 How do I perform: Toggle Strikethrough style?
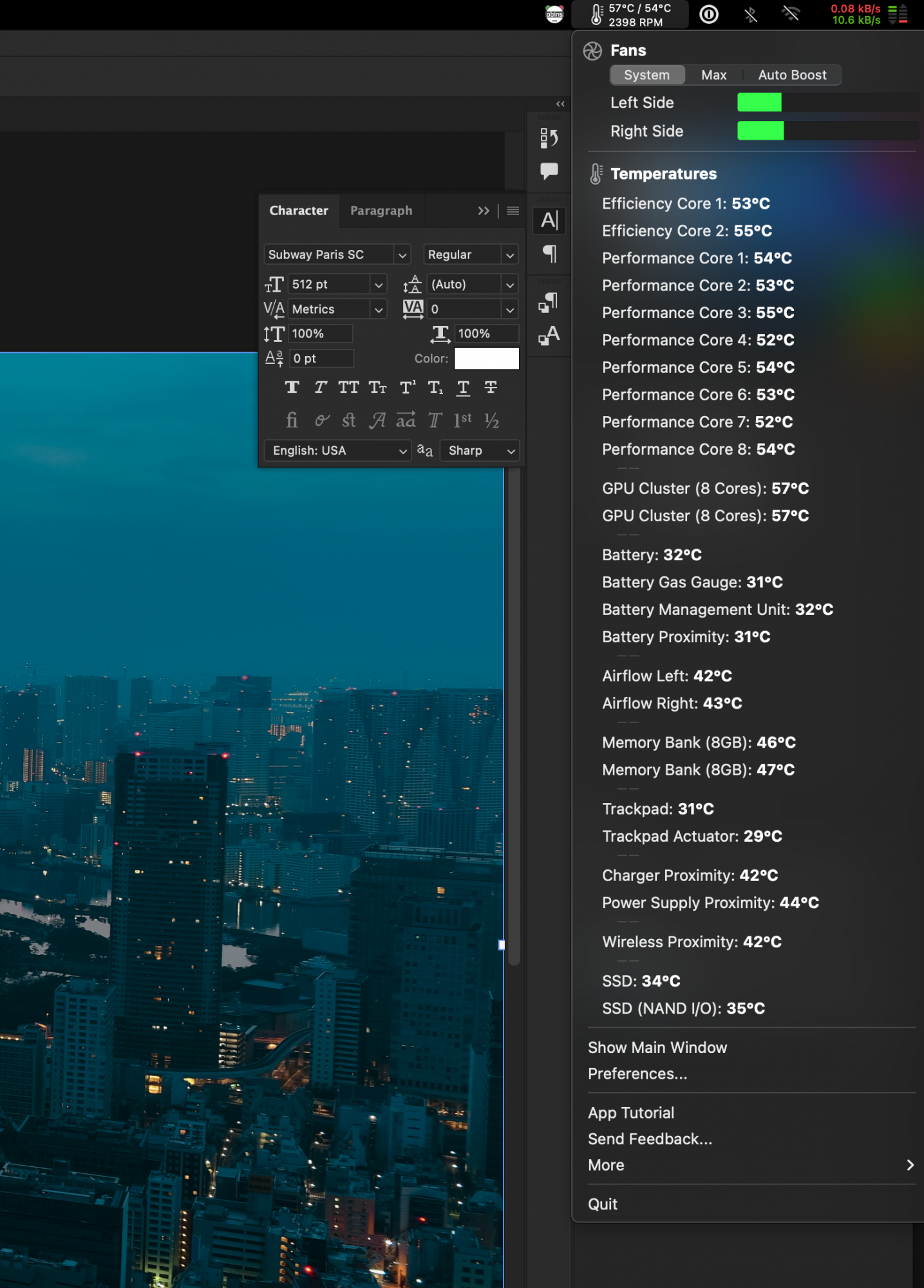[x=491, y=387]
